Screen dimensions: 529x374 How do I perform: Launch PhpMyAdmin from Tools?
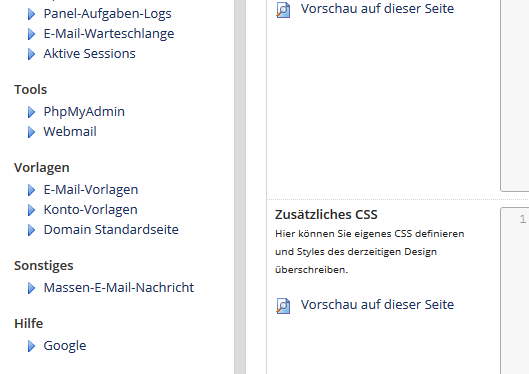click(x=84, y=112)
